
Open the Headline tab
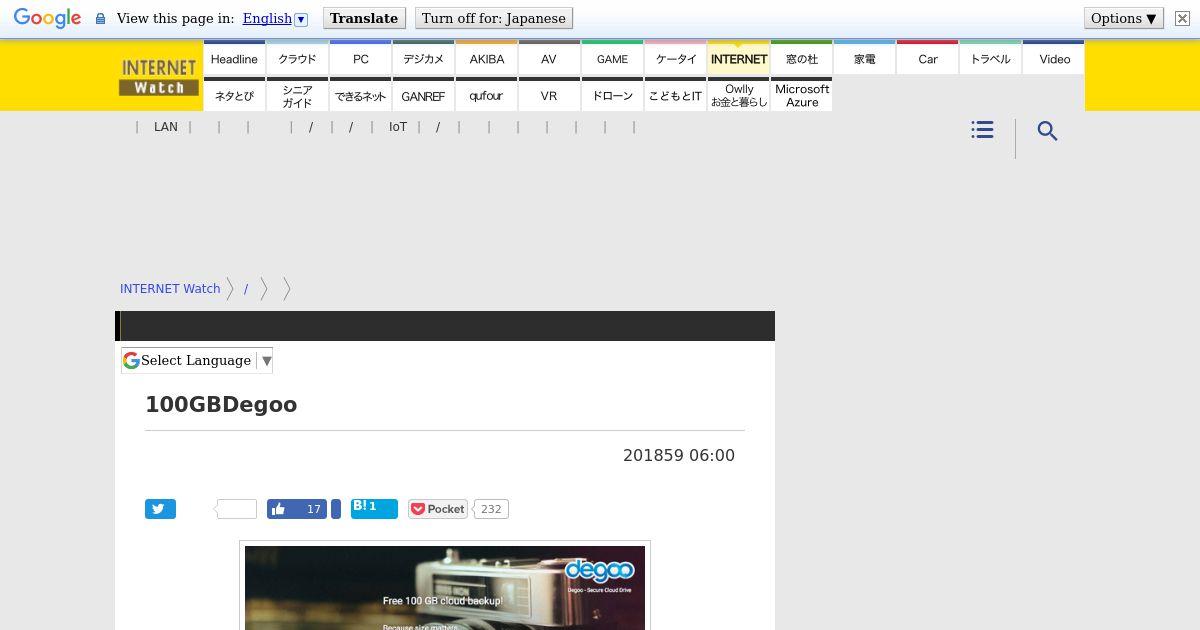click(x=234, y=58)
